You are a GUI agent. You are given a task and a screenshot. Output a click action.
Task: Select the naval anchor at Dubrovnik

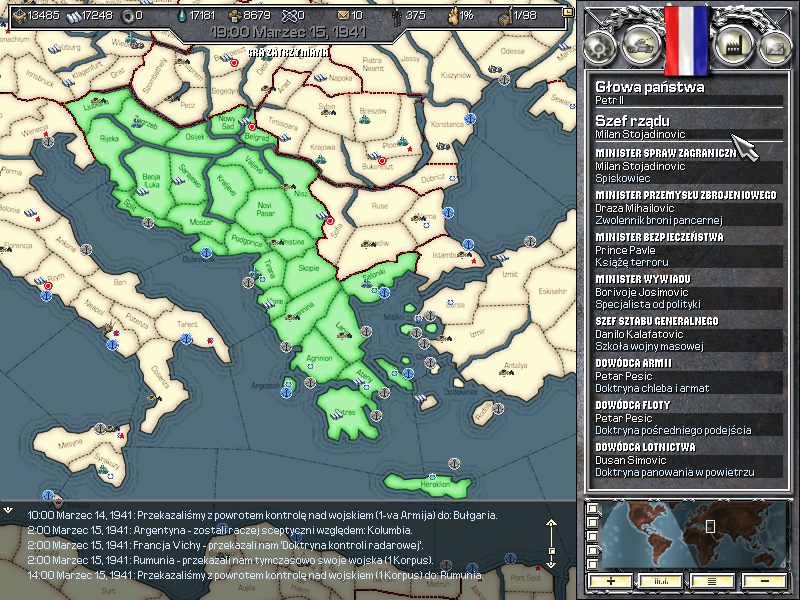[206, 252]
